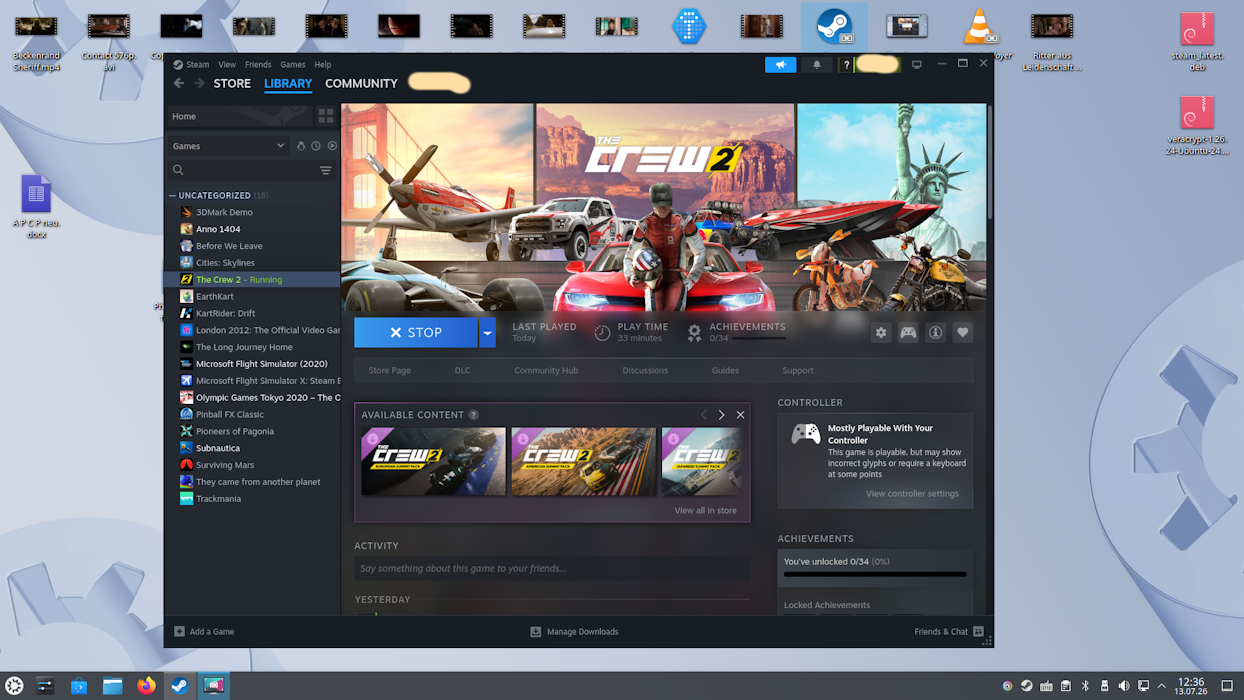
Task: Go forward with the navigation arrow
Action: [199, 84]
